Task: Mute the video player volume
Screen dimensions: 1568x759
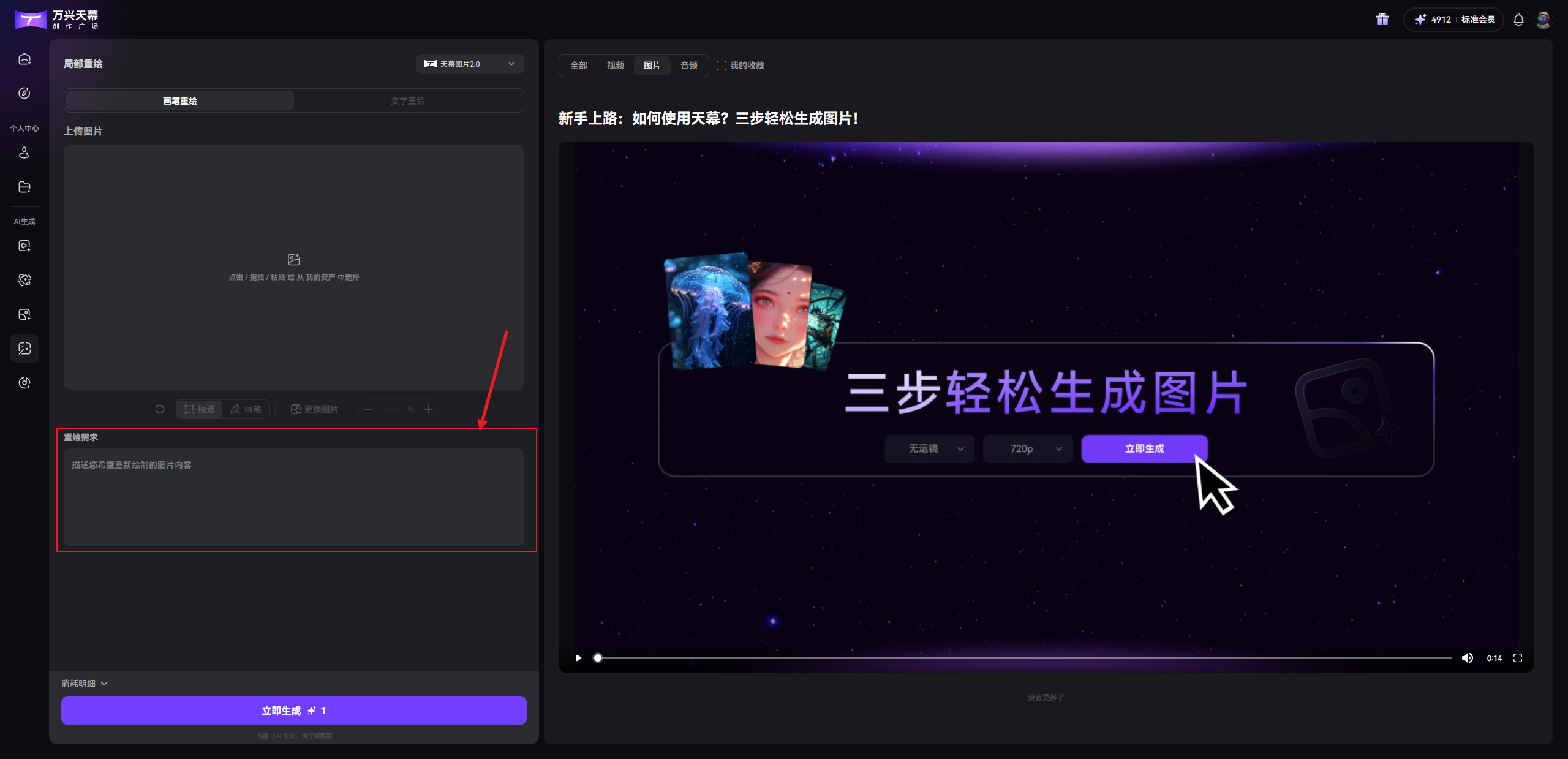Action: pyautogui.click(x=1468, y=658)
